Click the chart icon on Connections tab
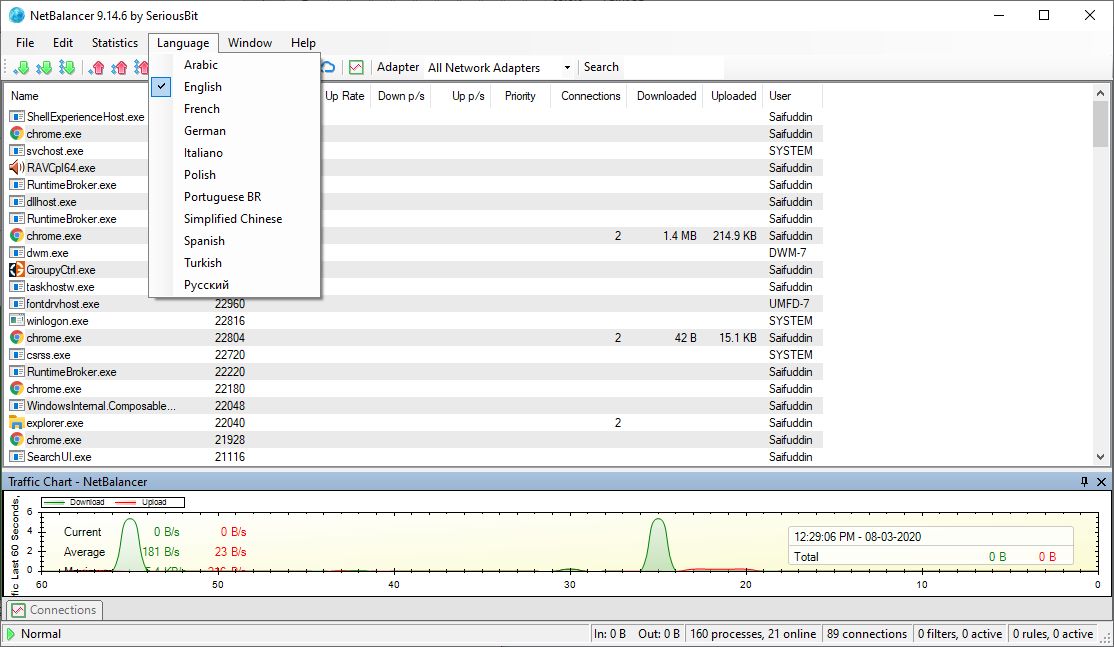 coord(18,610)
